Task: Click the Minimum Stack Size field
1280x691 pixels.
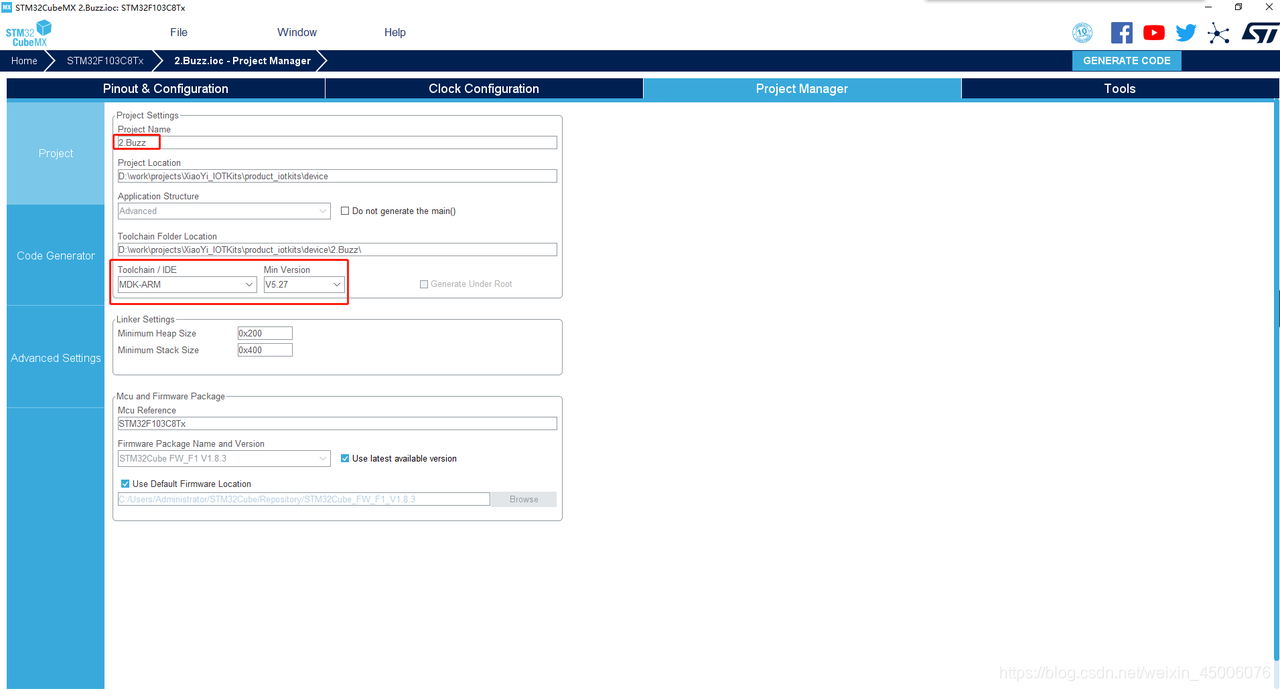Action: (x=265, y=350)
